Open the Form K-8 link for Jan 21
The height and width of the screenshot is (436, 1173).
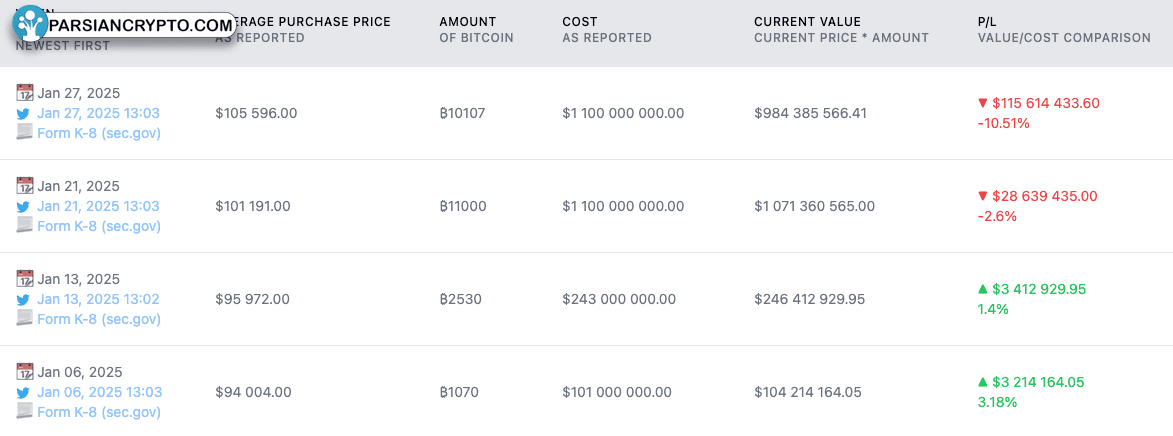pos(99,226)
